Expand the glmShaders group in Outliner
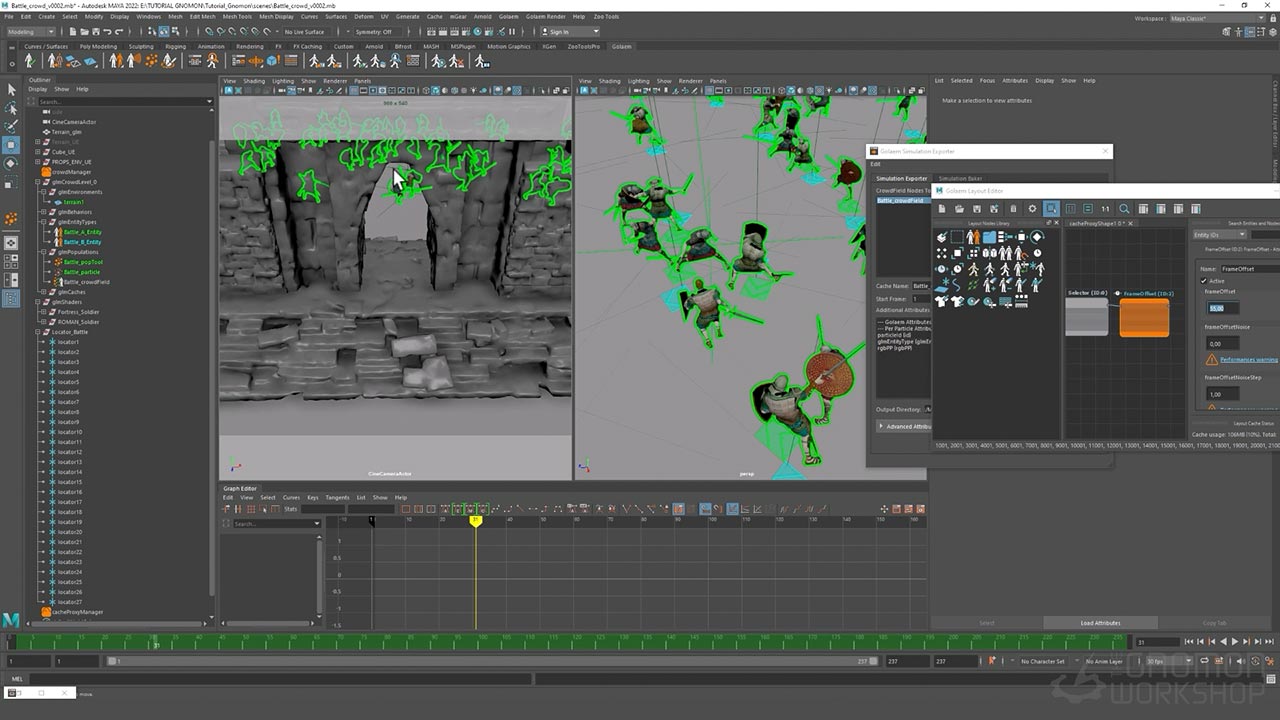This screenshot has width=1280, height=720. coord(38,302)
